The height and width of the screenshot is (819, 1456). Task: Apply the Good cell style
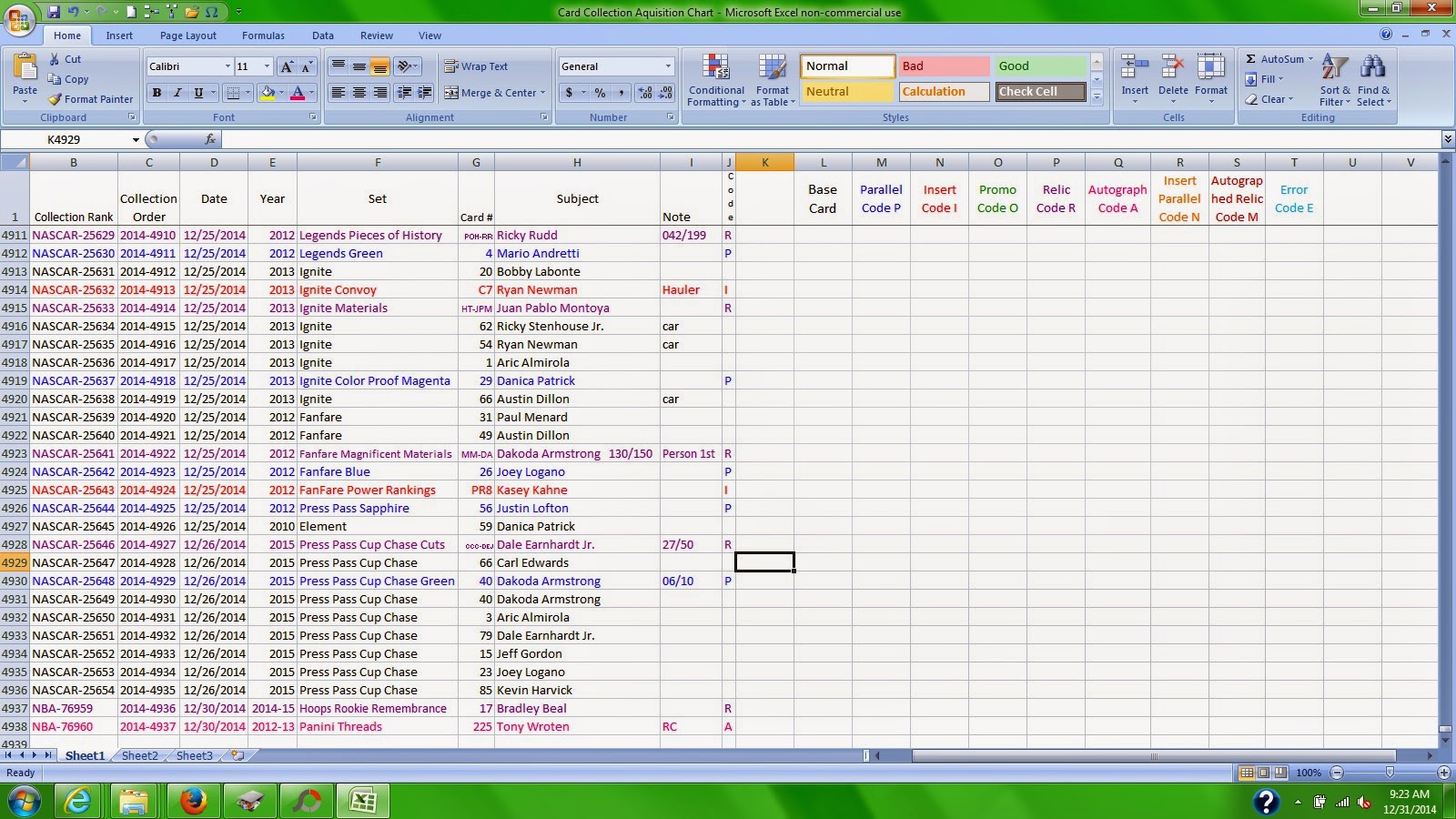(x=1040, y=66)
